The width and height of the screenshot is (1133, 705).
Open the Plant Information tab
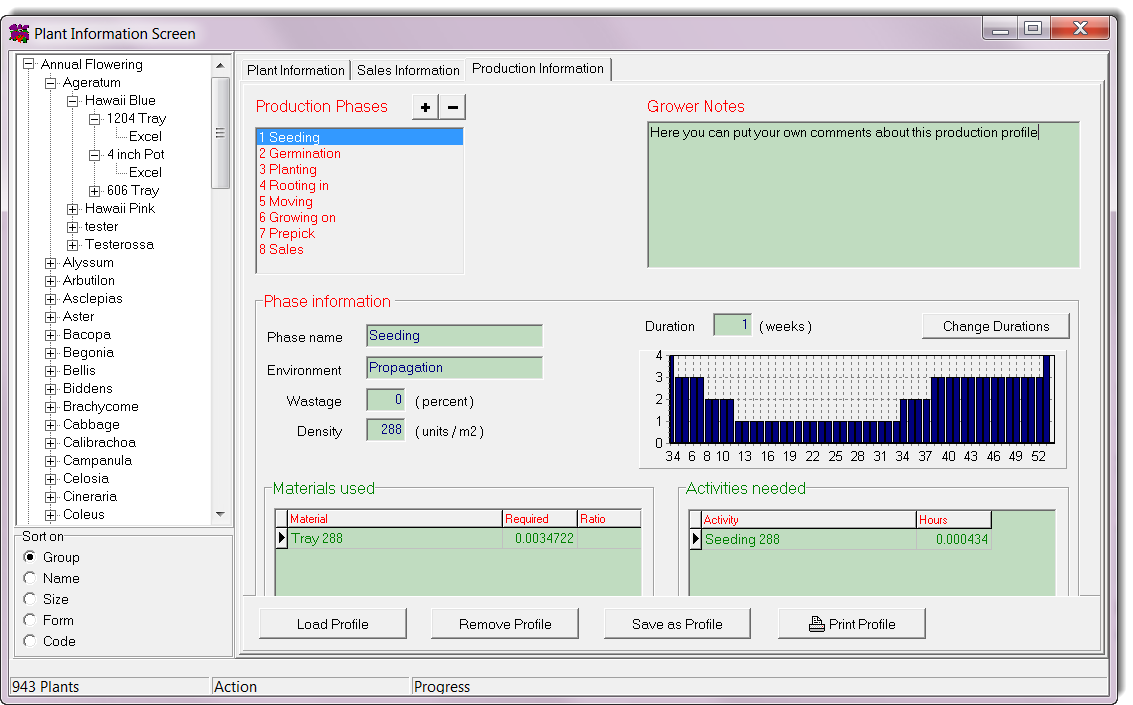295,70
